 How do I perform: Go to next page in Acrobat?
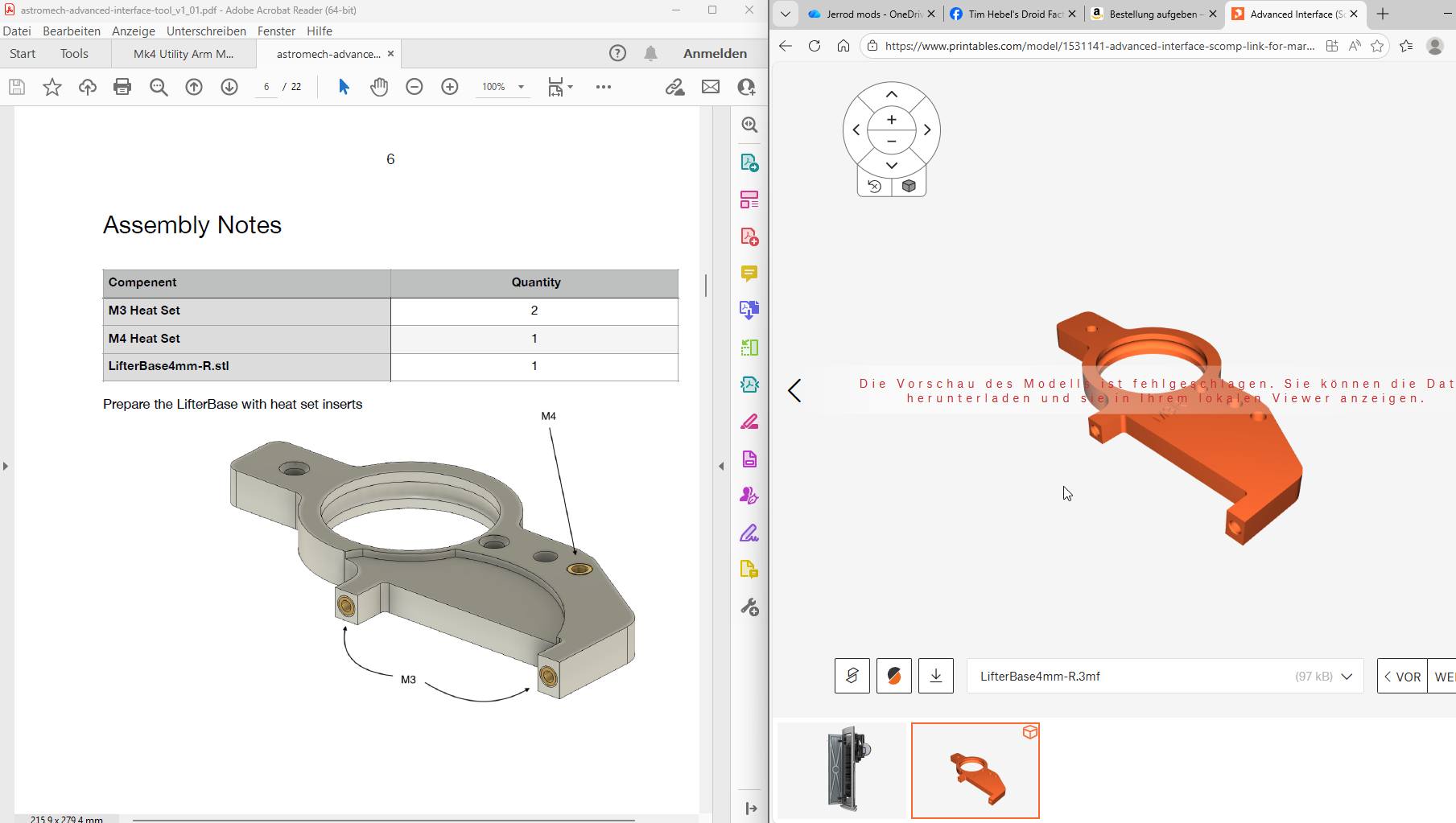pos(229,87)
